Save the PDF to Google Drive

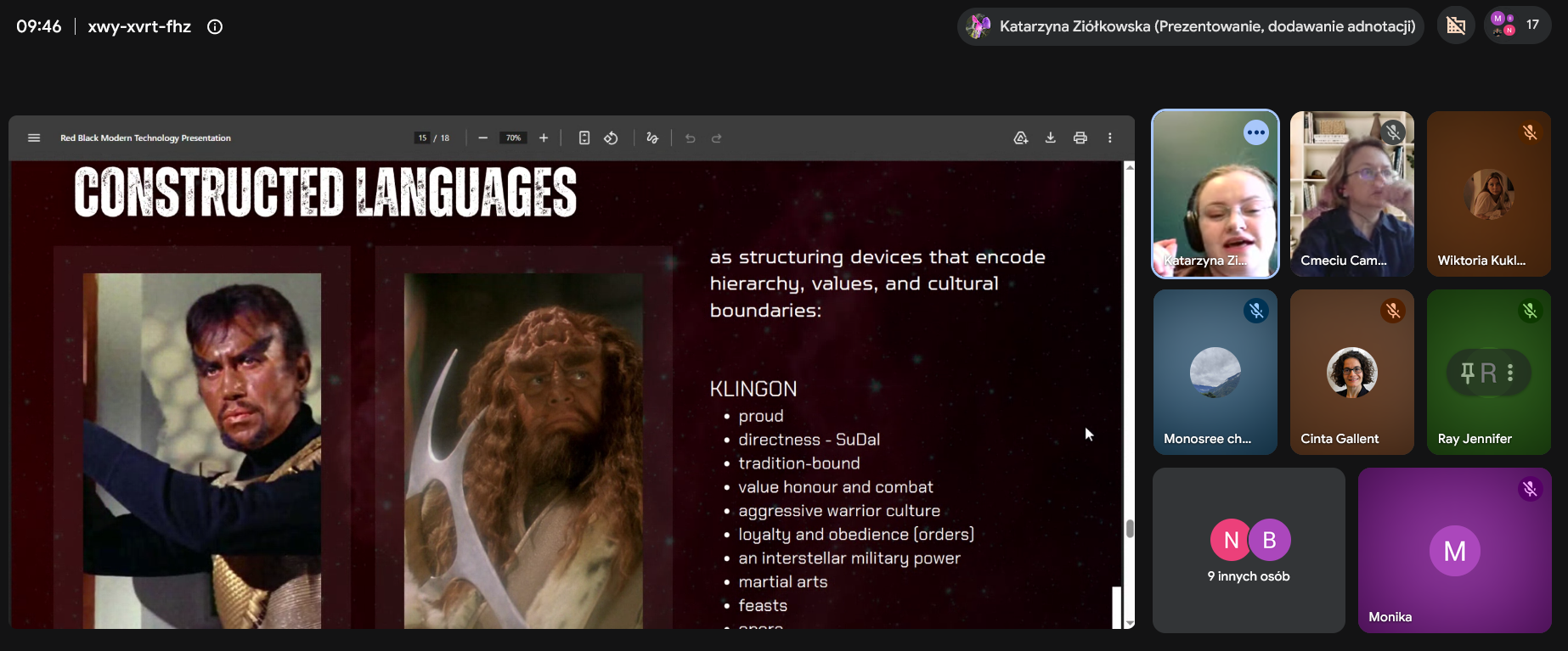1021,137
